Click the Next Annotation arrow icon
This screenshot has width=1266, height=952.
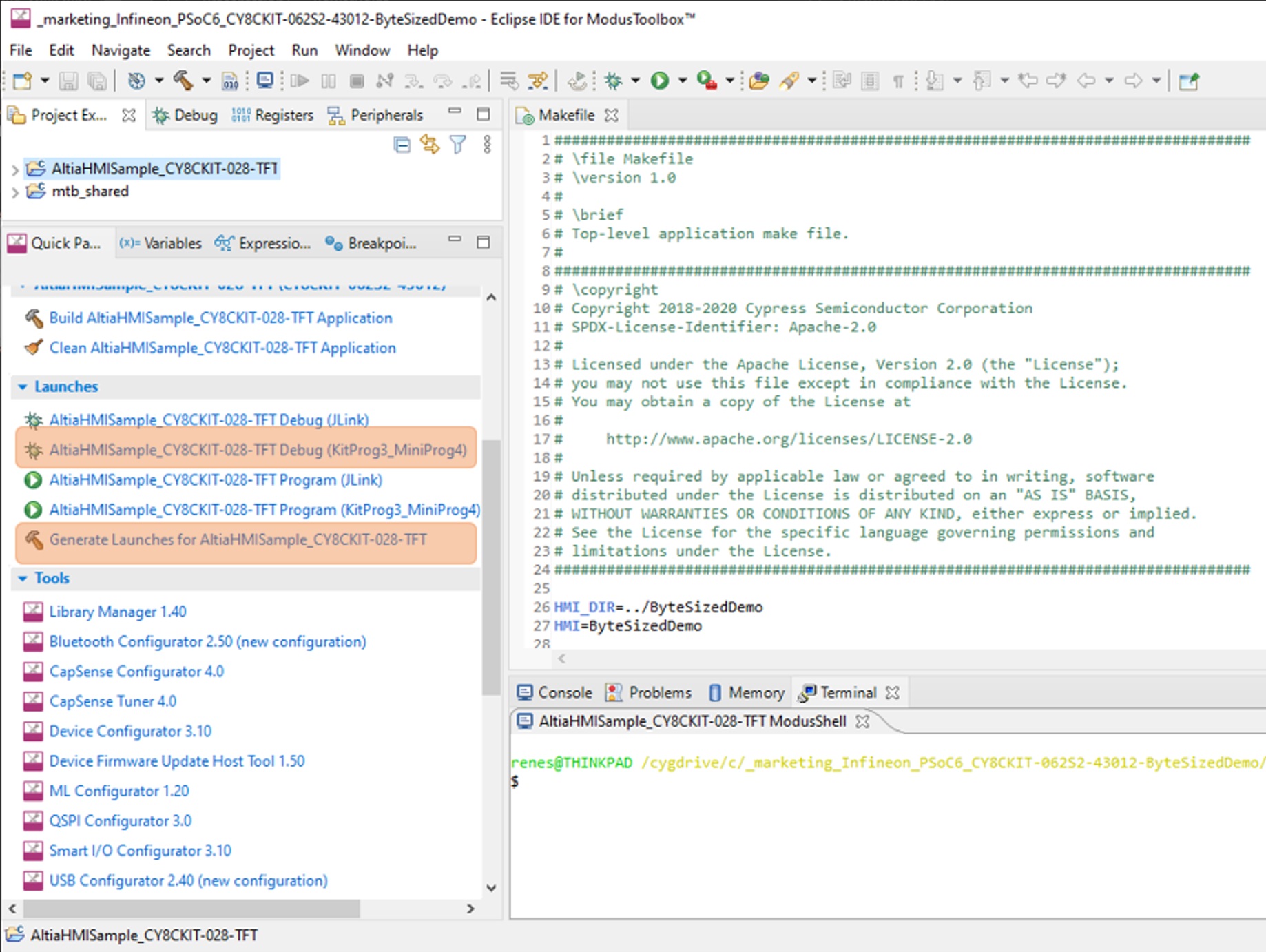(935, 81)
